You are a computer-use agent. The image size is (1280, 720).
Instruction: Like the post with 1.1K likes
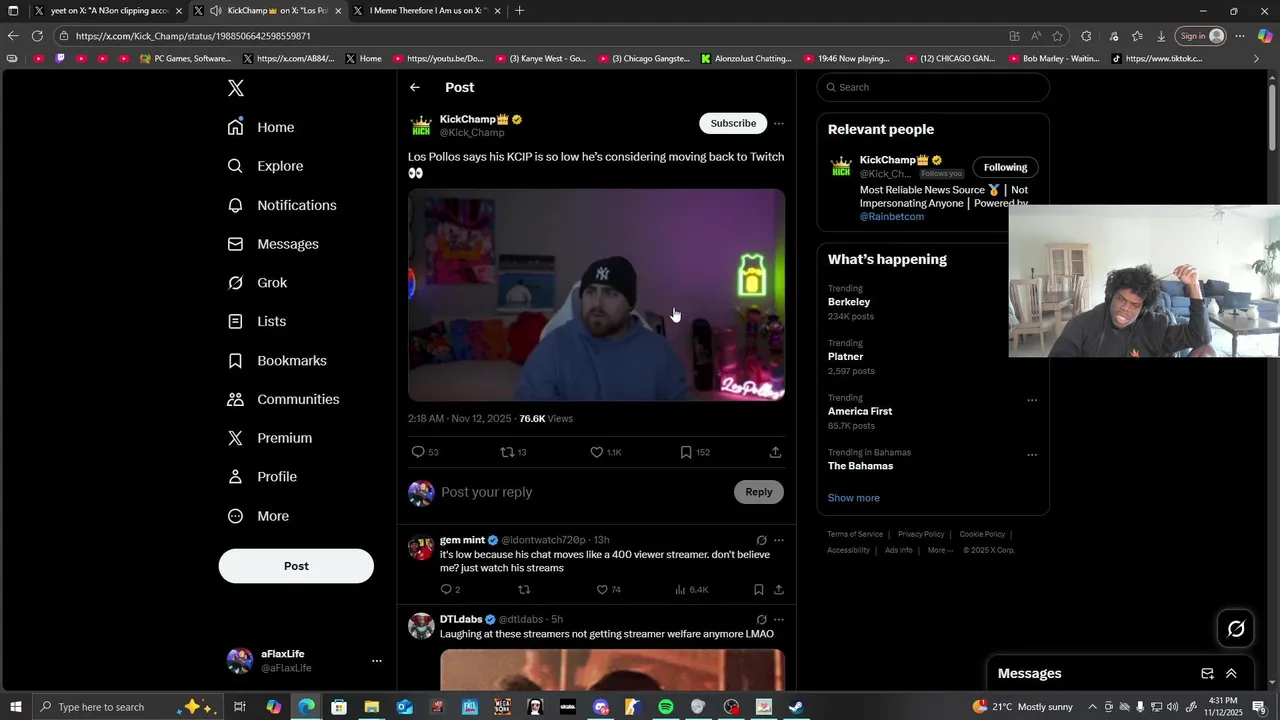[x=597, y=452]
